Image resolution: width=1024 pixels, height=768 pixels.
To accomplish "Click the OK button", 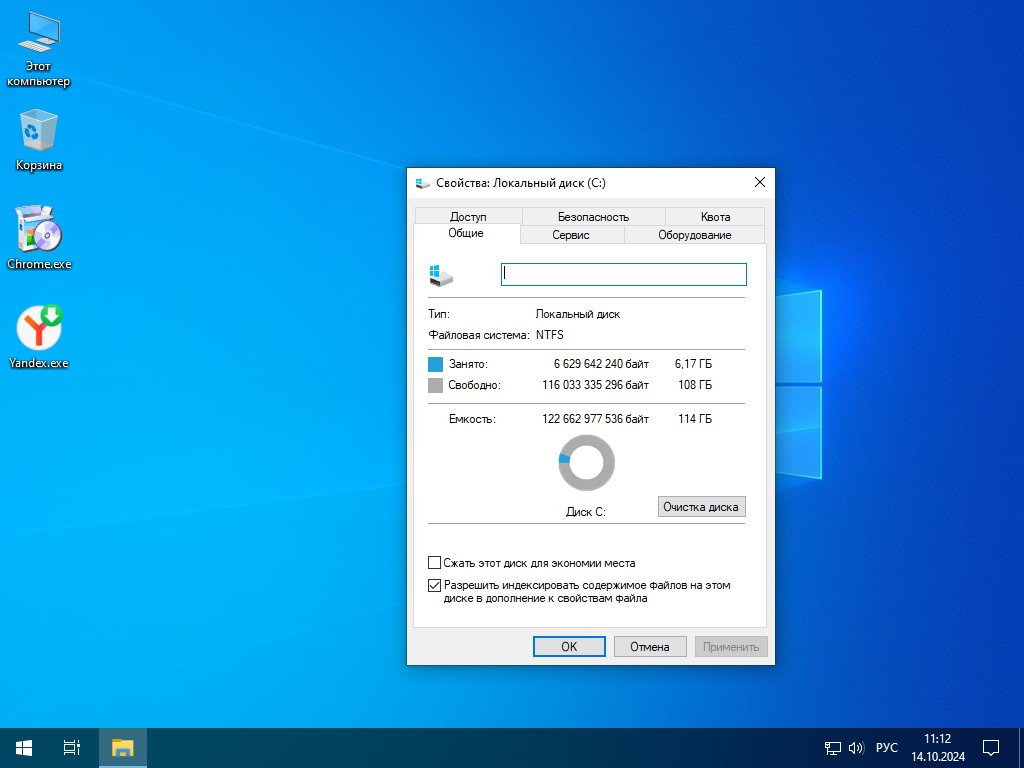I will (569, 647).
